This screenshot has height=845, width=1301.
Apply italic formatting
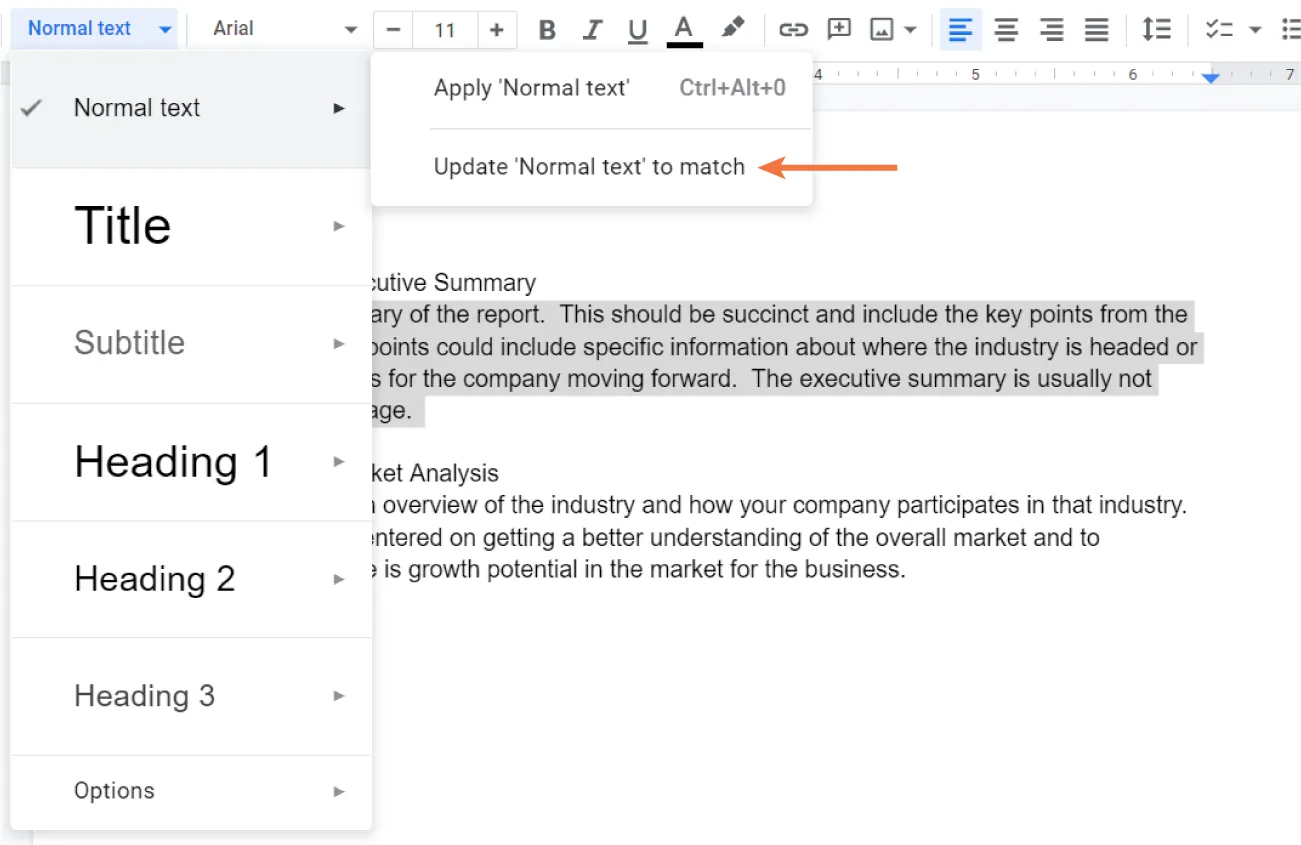[x=592, y=29]
